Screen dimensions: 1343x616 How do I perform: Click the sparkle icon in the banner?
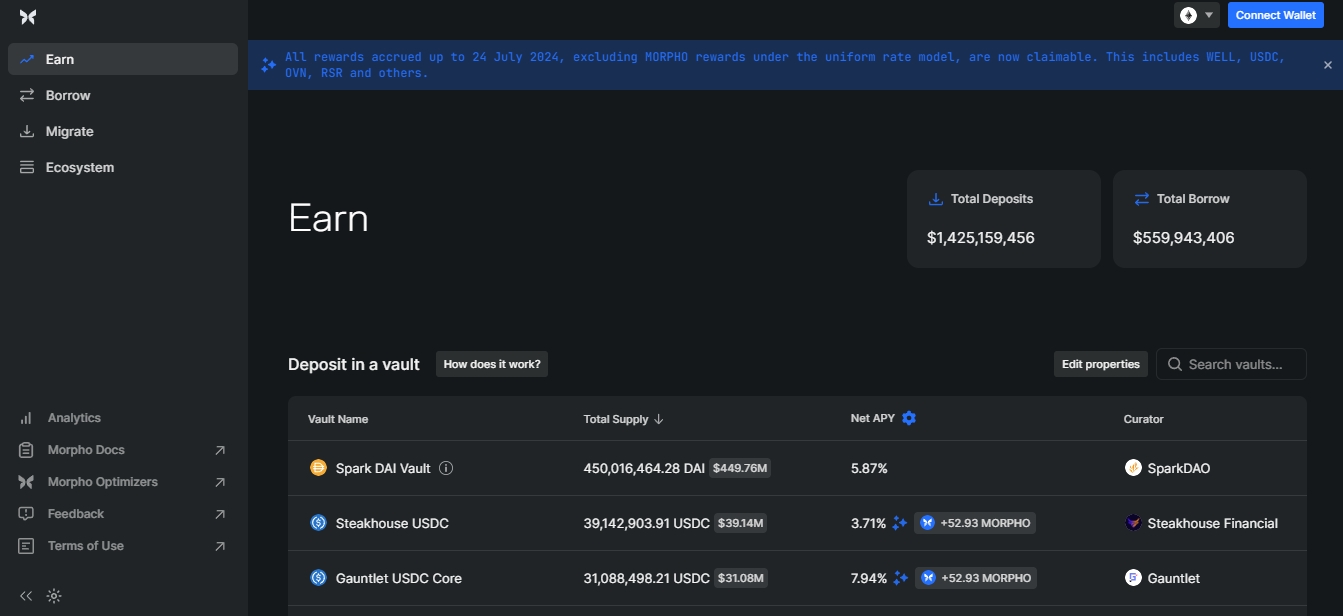268,65
